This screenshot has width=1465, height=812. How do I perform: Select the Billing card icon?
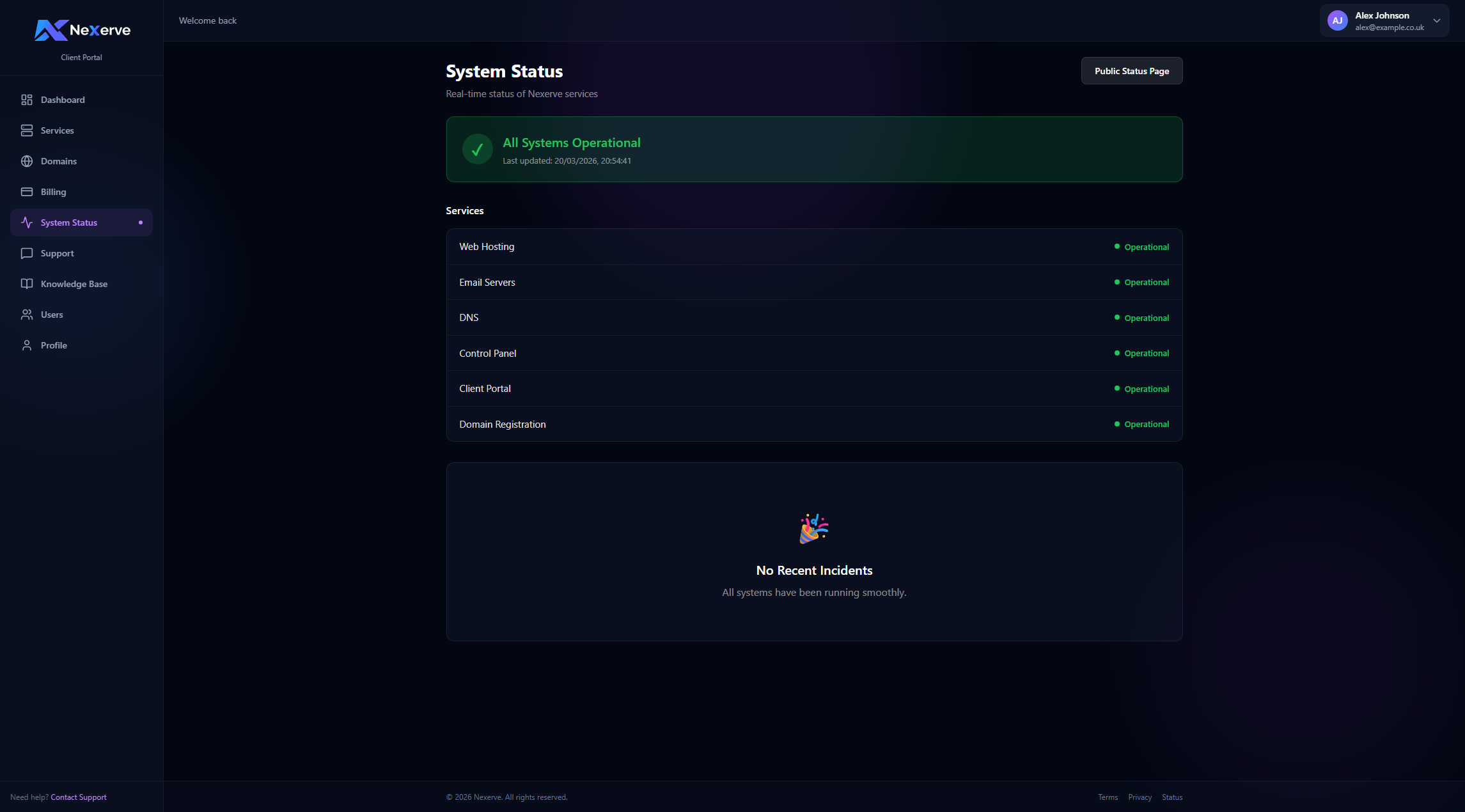26,192
